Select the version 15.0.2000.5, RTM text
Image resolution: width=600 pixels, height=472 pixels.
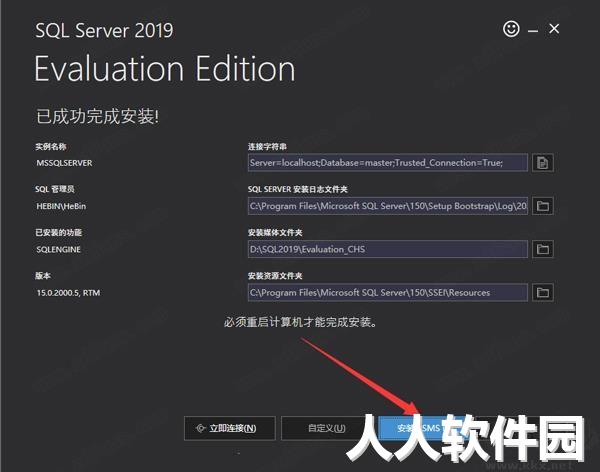click(x=68, y=293)
